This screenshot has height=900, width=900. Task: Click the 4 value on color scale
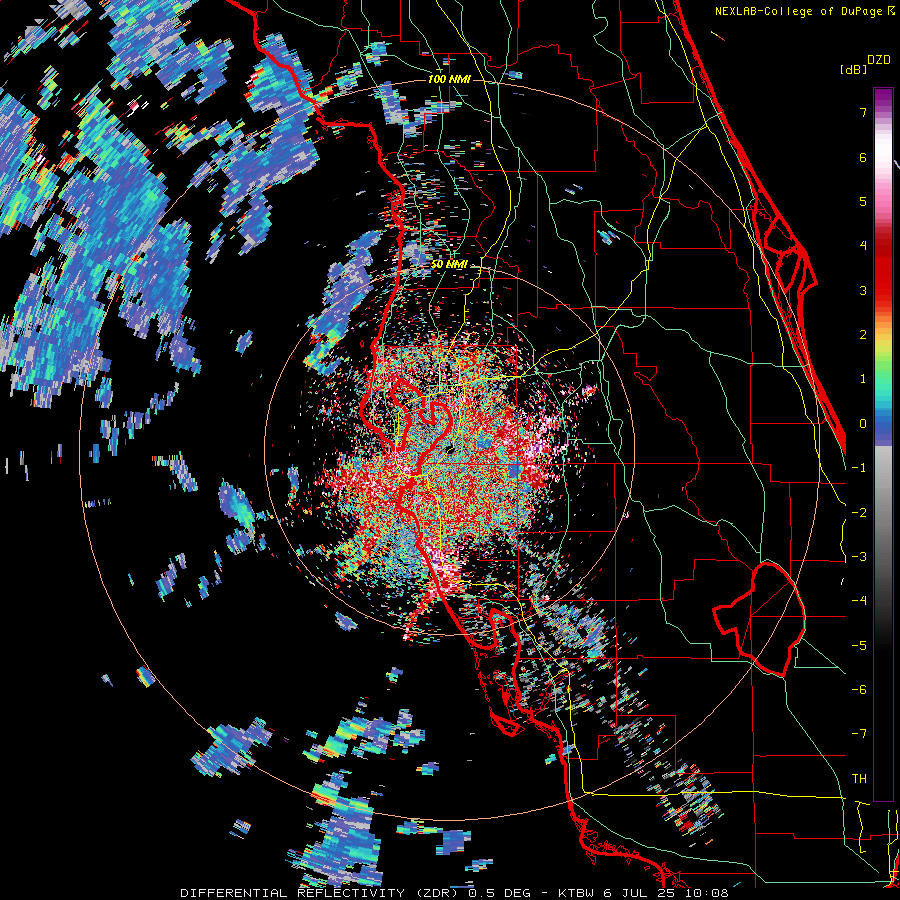click(x=863, y=246)
